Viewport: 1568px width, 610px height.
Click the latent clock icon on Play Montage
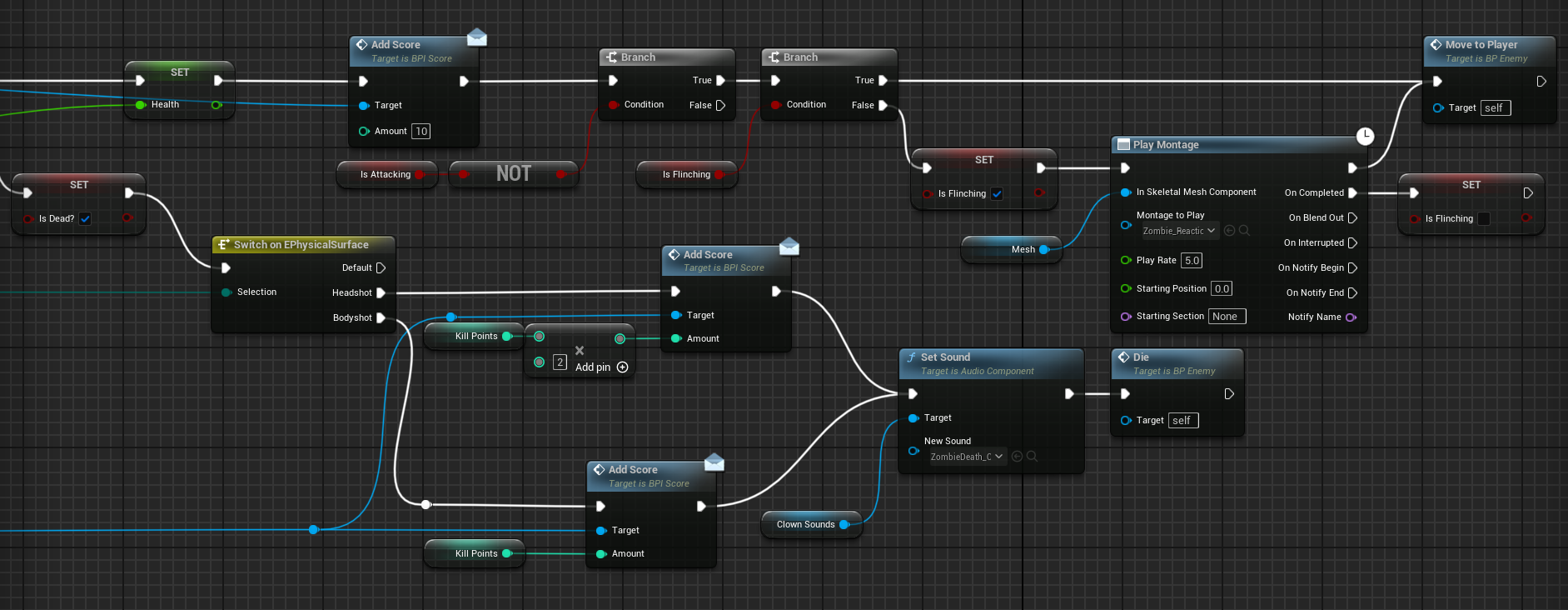(x=1365, y=136)
